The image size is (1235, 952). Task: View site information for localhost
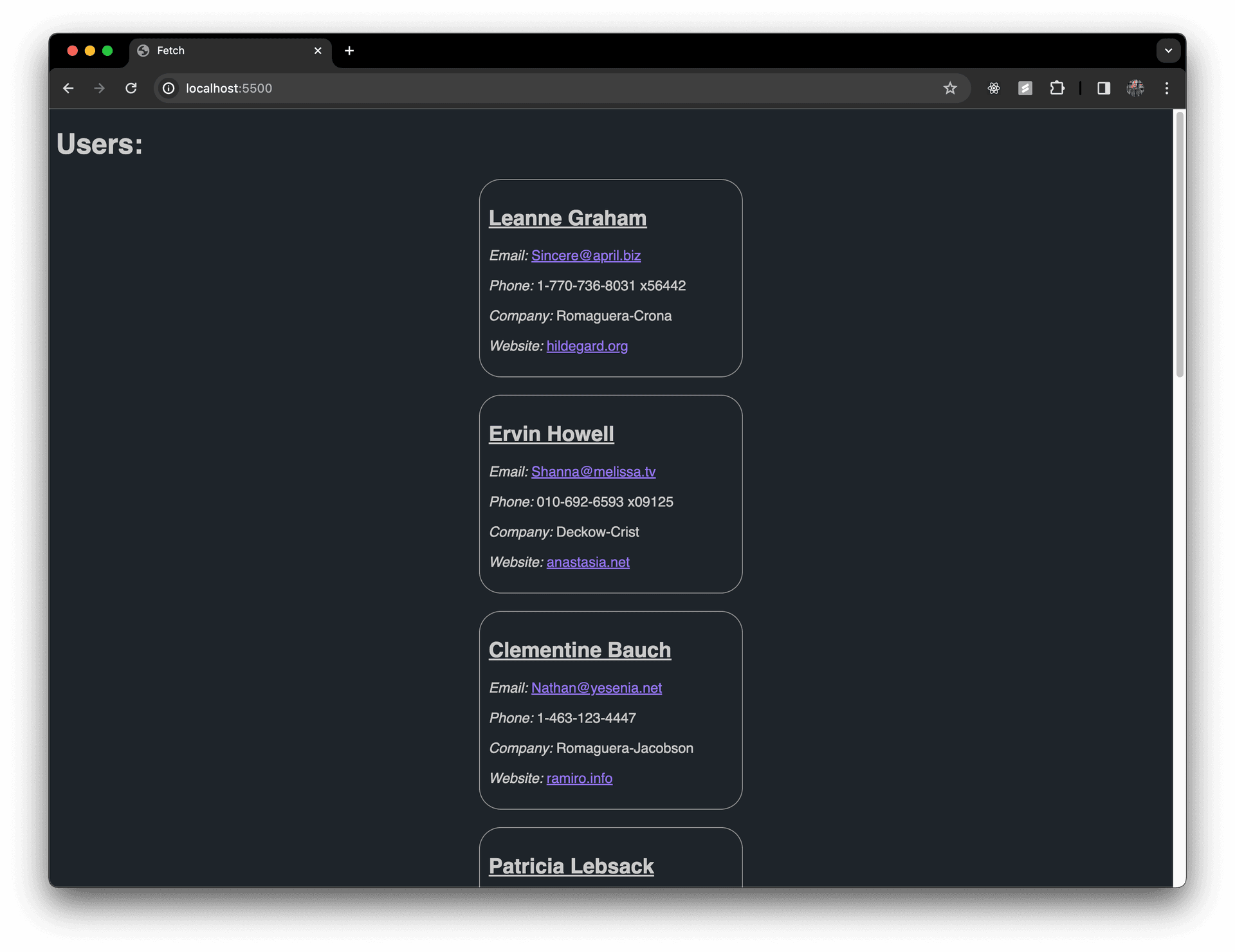point(169,88)
